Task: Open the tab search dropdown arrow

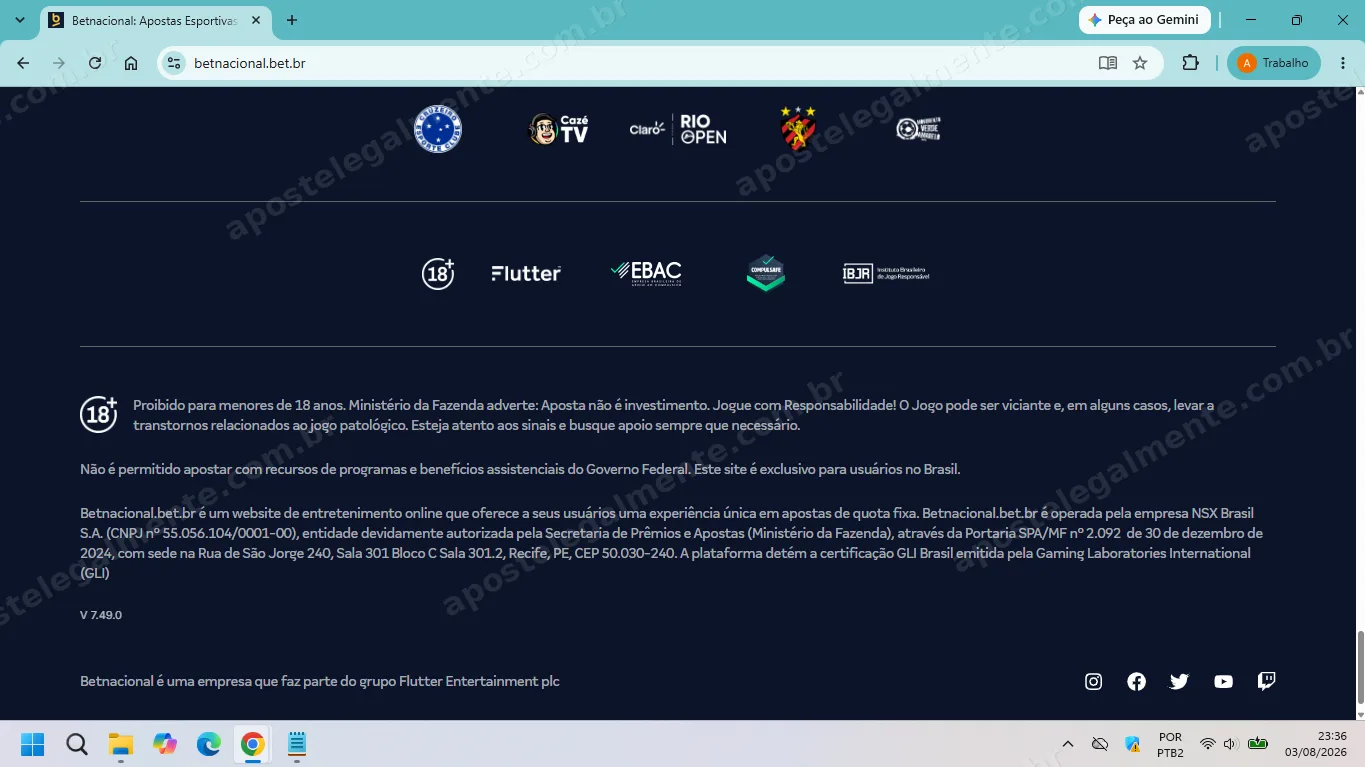Action: 20,20
